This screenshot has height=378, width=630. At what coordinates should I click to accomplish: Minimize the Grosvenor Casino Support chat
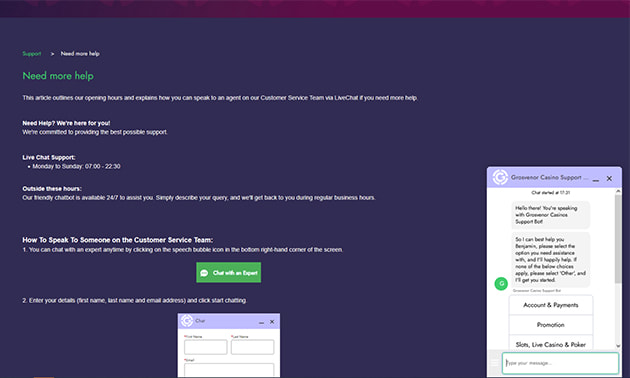coord(596,179)
